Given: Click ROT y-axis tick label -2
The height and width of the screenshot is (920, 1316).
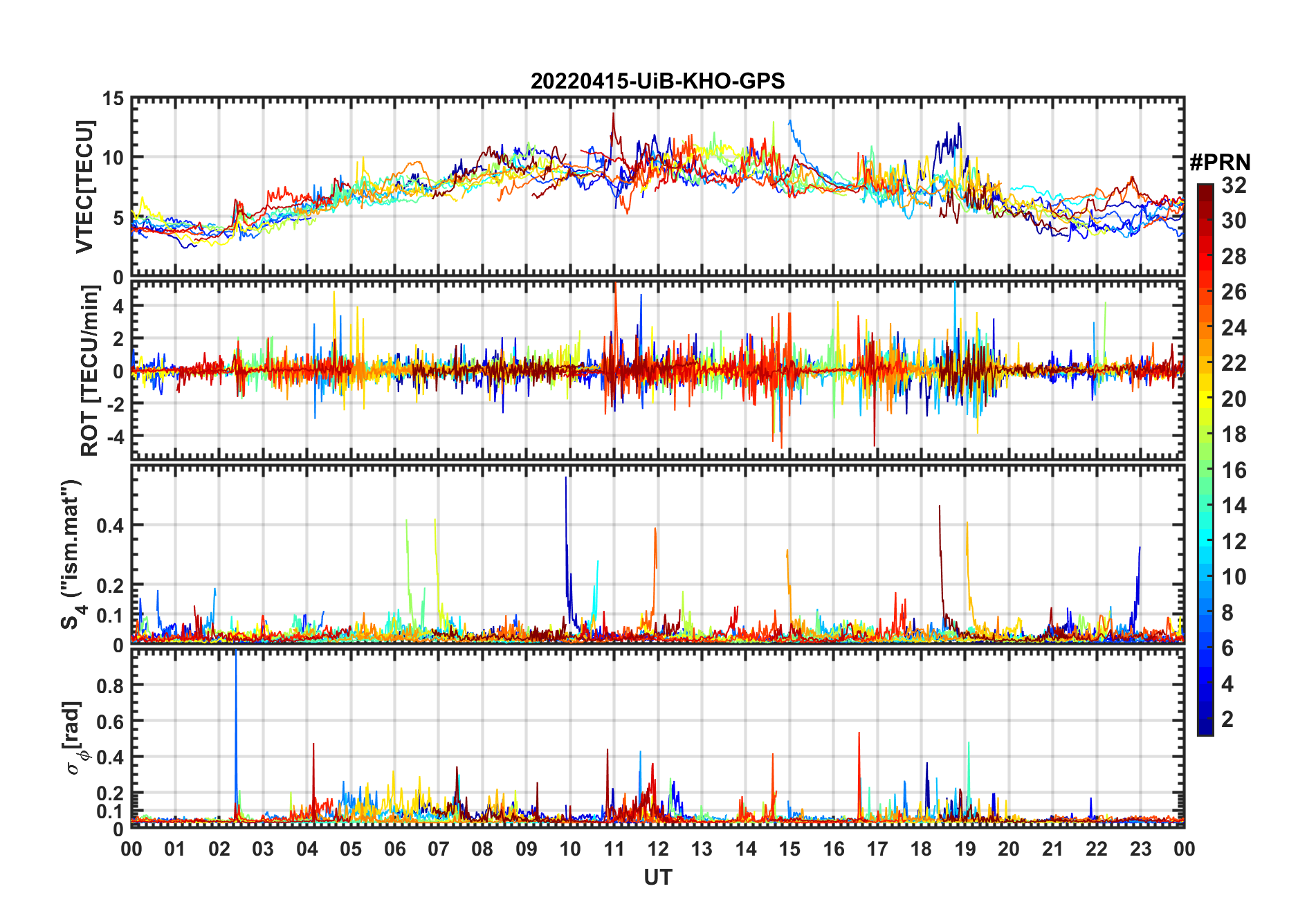Looking at the screenshot, I should click(115, 404).
